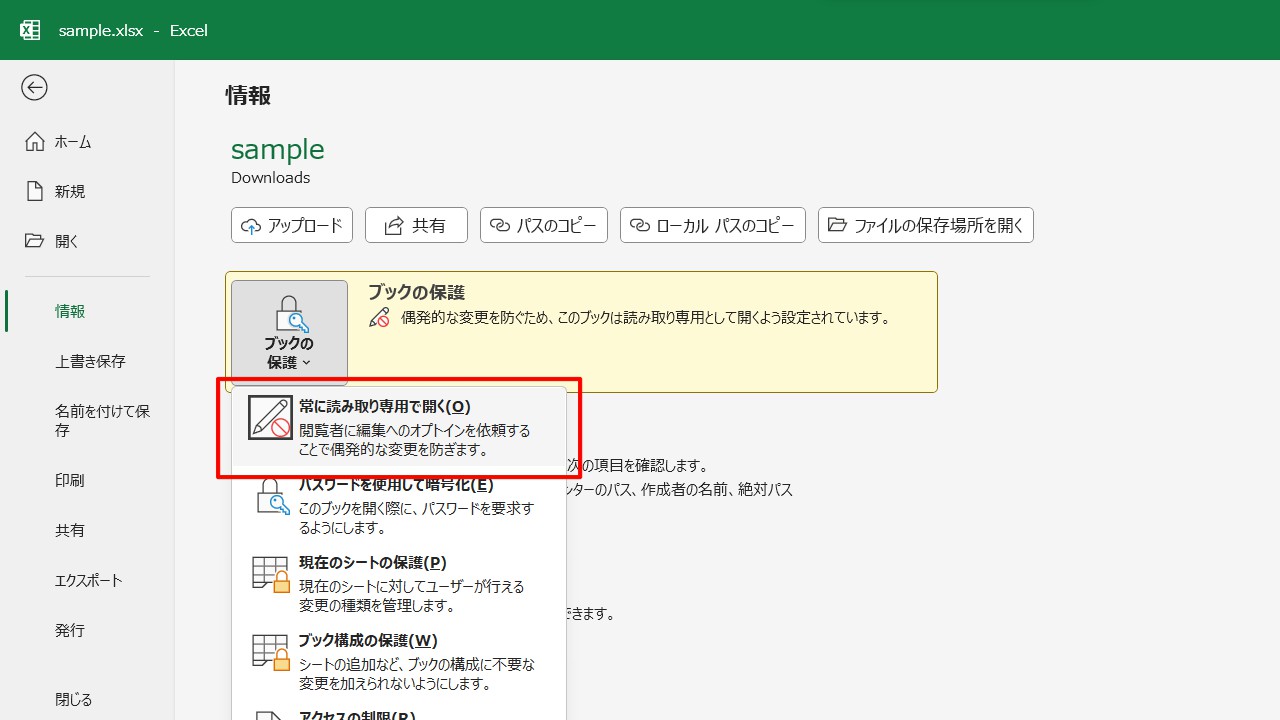
Task: Click the link icon on the パスのコピー button
Action: click(x=500, y=225)
